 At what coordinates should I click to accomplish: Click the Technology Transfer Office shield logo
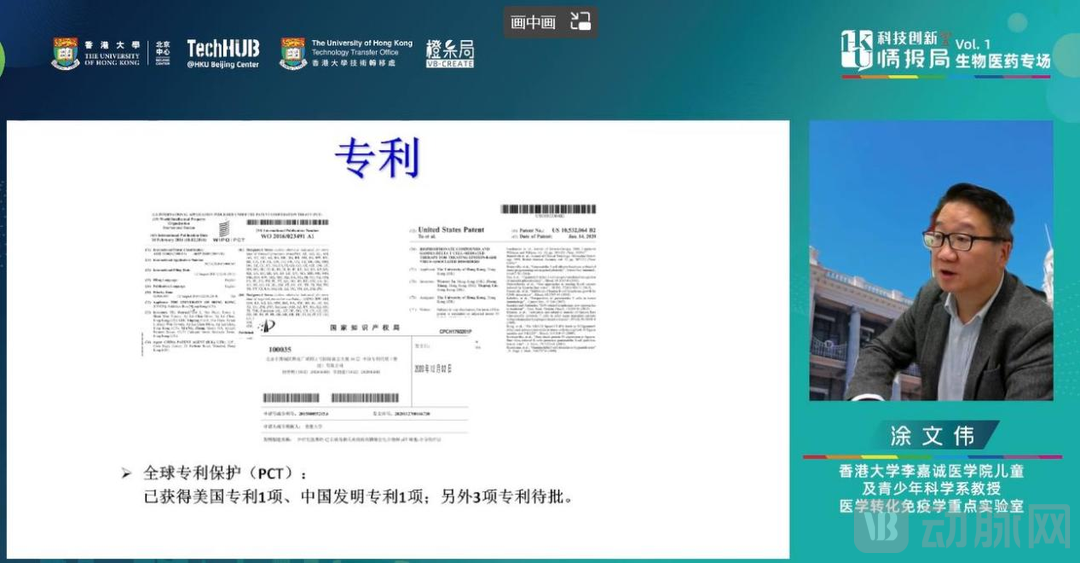[x=293, y=53]
